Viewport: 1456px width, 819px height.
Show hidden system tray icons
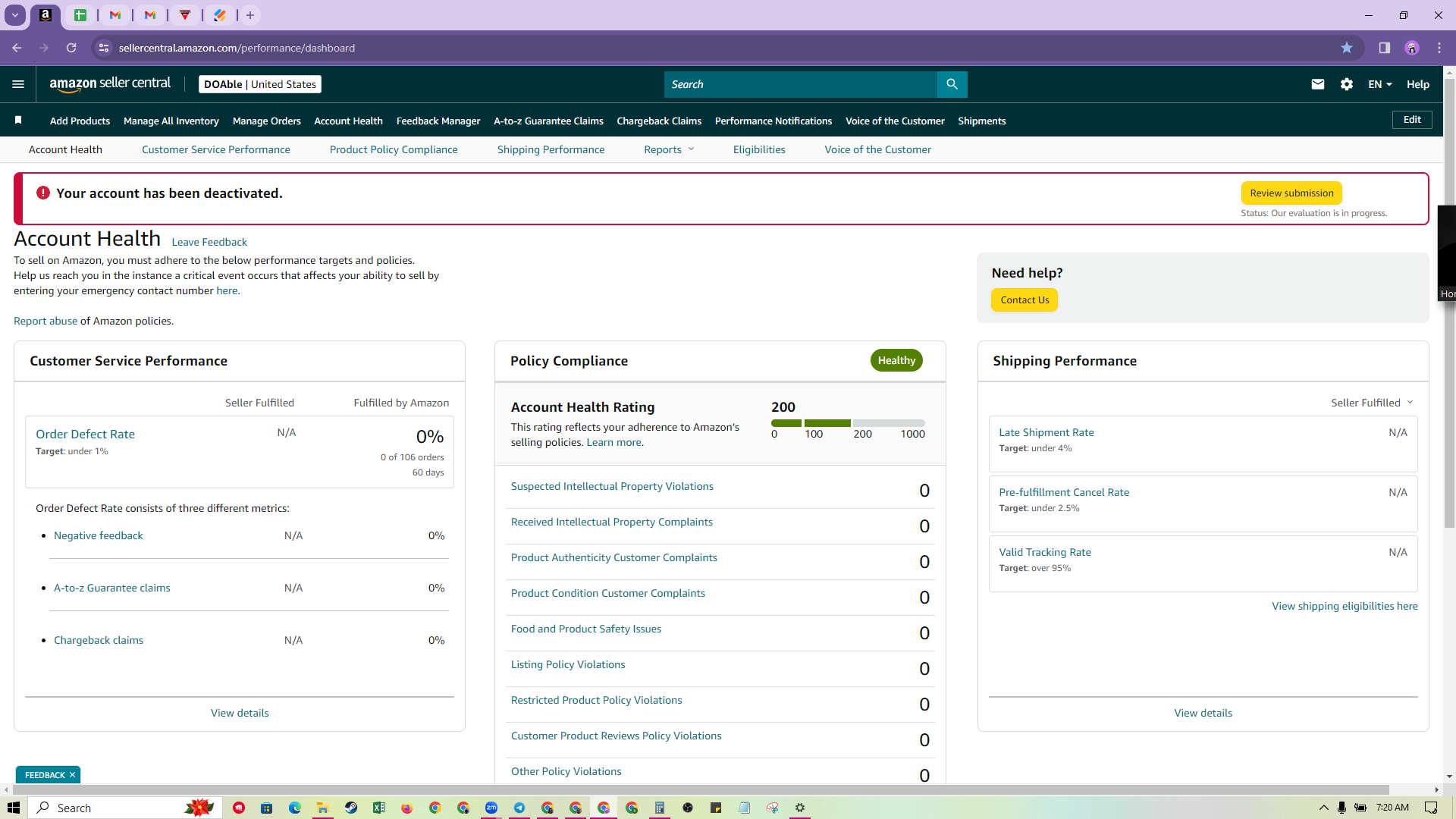[x=1324, y=808]
